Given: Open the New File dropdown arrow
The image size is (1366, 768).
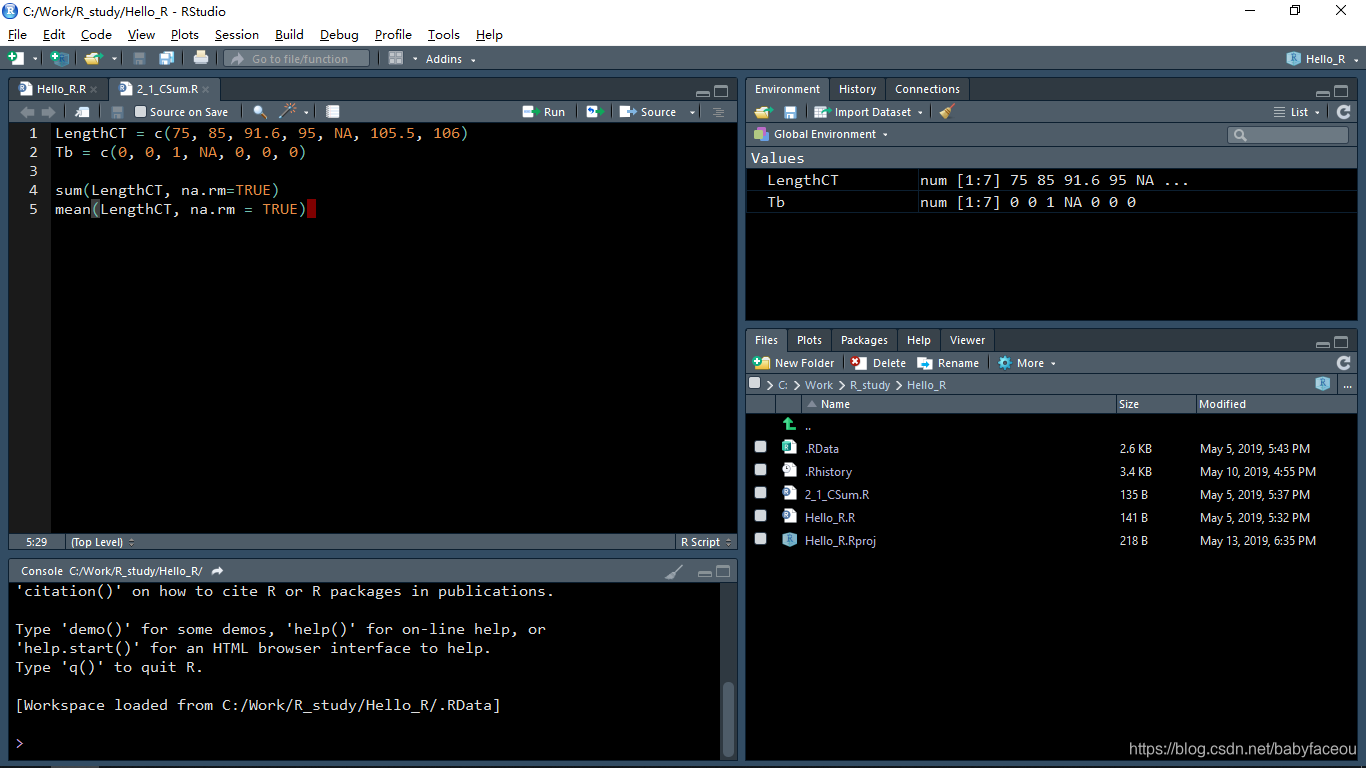Looking at the screenshot, I should [35, 60].
